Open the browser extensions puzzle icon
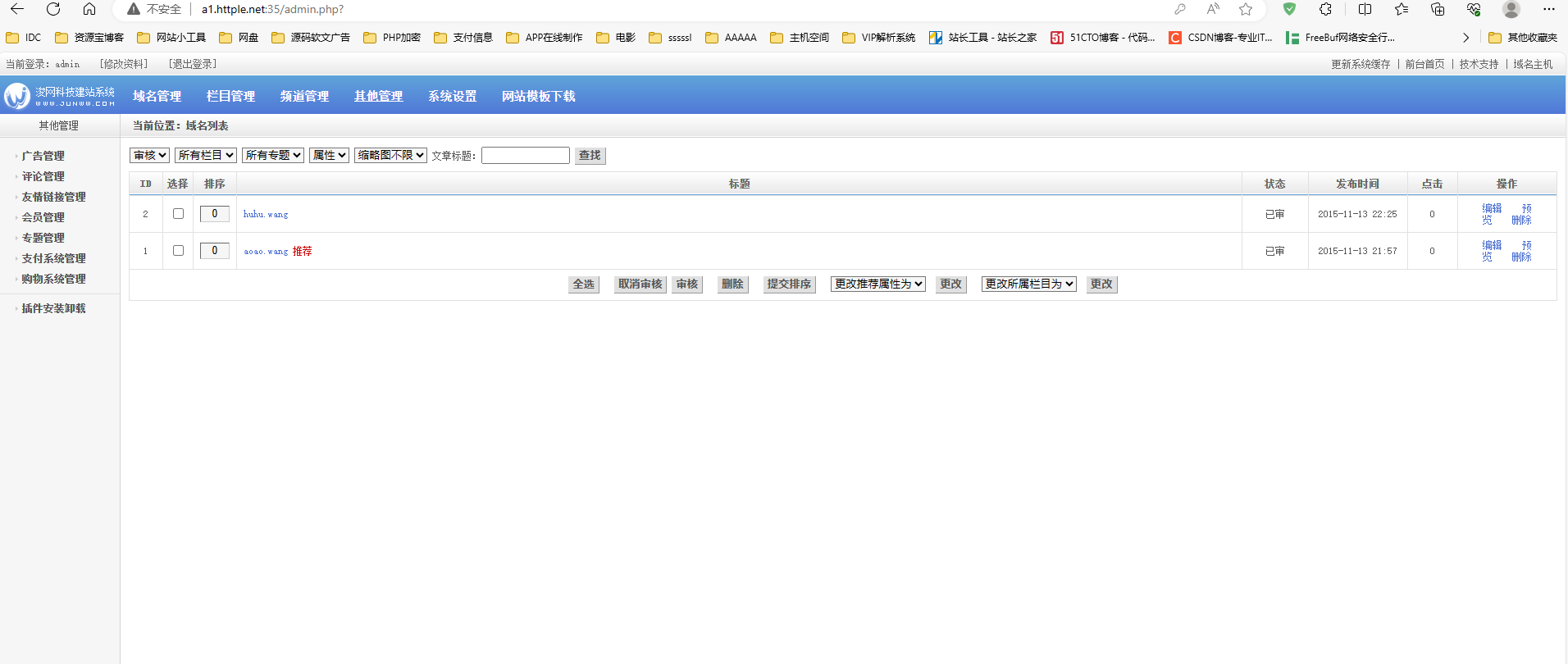 coord(1325,9)
